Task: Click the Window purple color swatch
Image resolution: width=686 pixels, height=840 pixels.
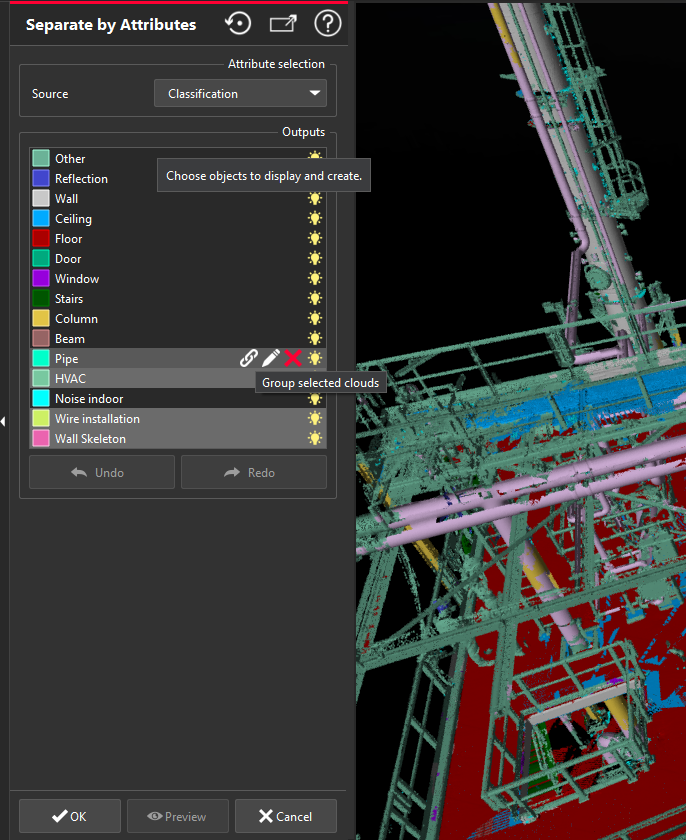Action: click(x=41, y=278)
